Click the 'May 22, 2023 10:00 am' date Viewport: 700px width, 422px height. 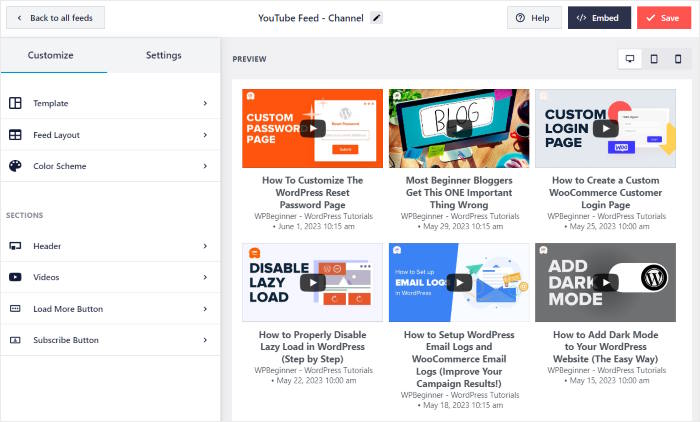(x=316, y=380)
